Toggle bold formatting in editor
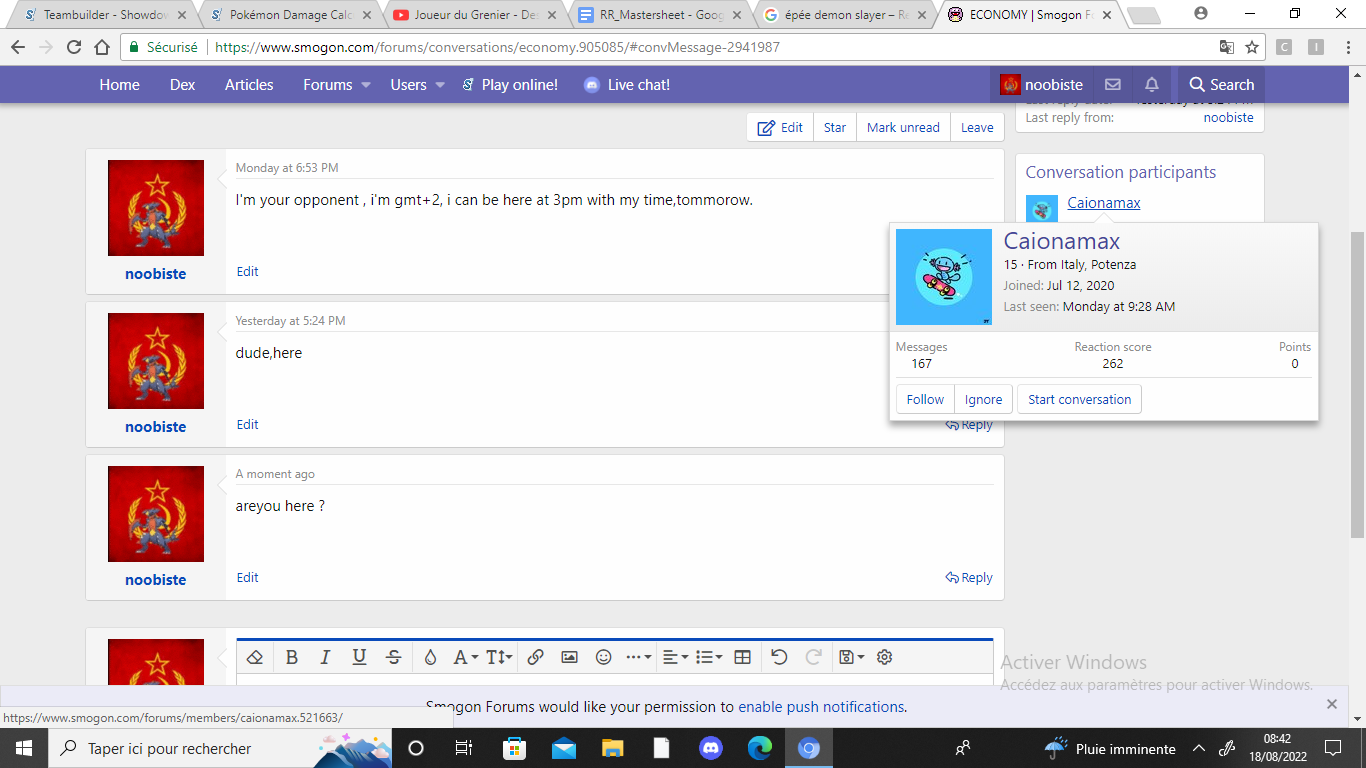Image resolution: width=1366 pixels, height=768 pixels. point(292,657)
